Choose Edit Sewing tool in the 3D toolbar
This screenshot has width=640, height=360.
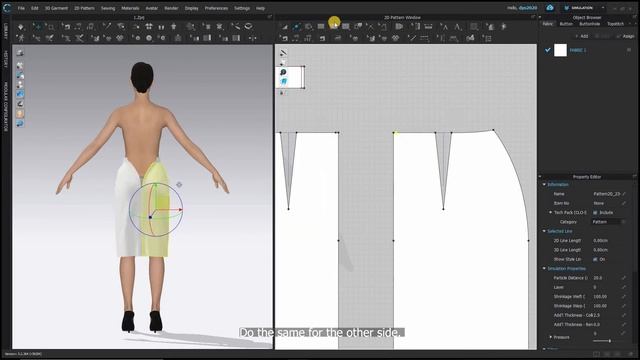[66, 27]
